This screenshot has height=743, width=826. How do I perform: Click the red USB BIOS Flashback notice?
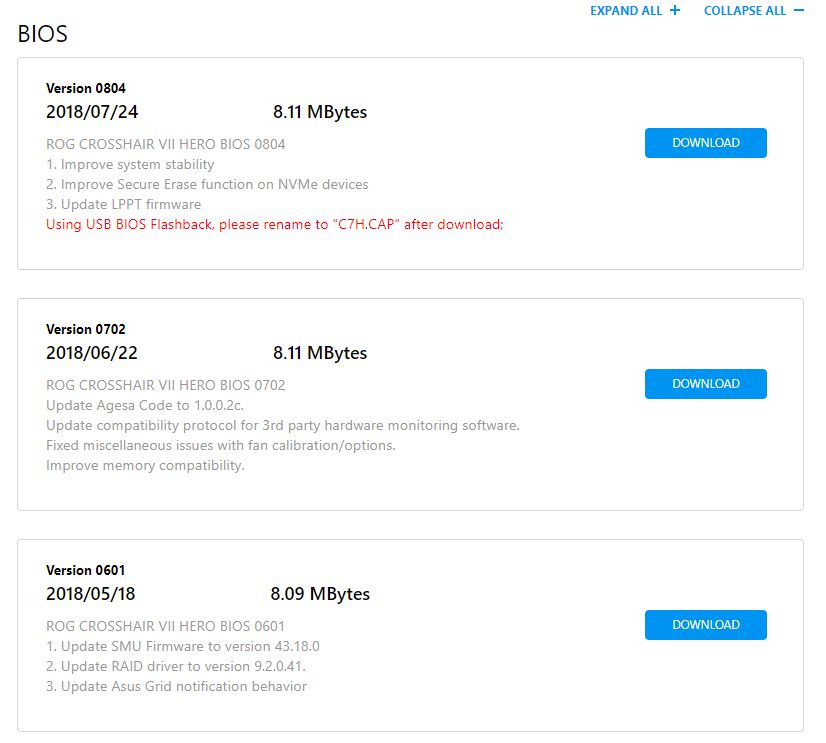(x=275, y=224)
